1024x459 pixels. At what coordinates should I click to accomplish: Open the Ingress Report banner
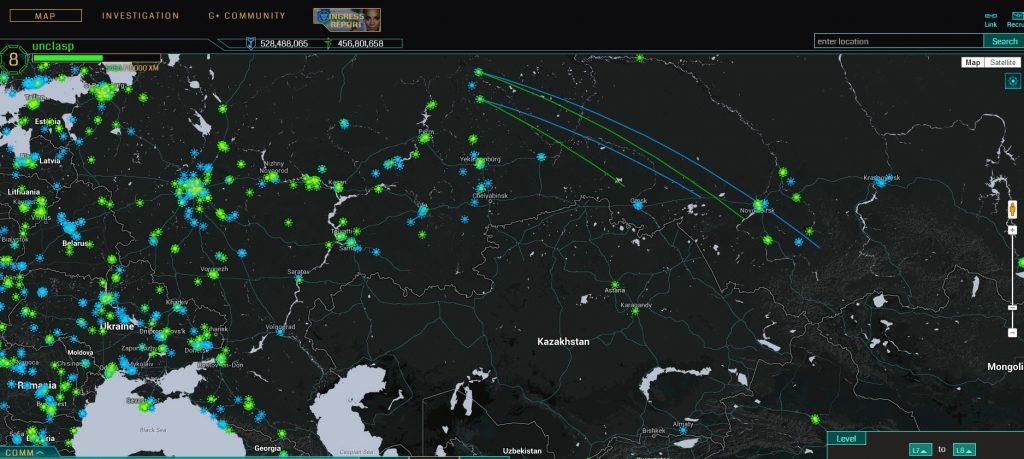[x=346, y=19]
